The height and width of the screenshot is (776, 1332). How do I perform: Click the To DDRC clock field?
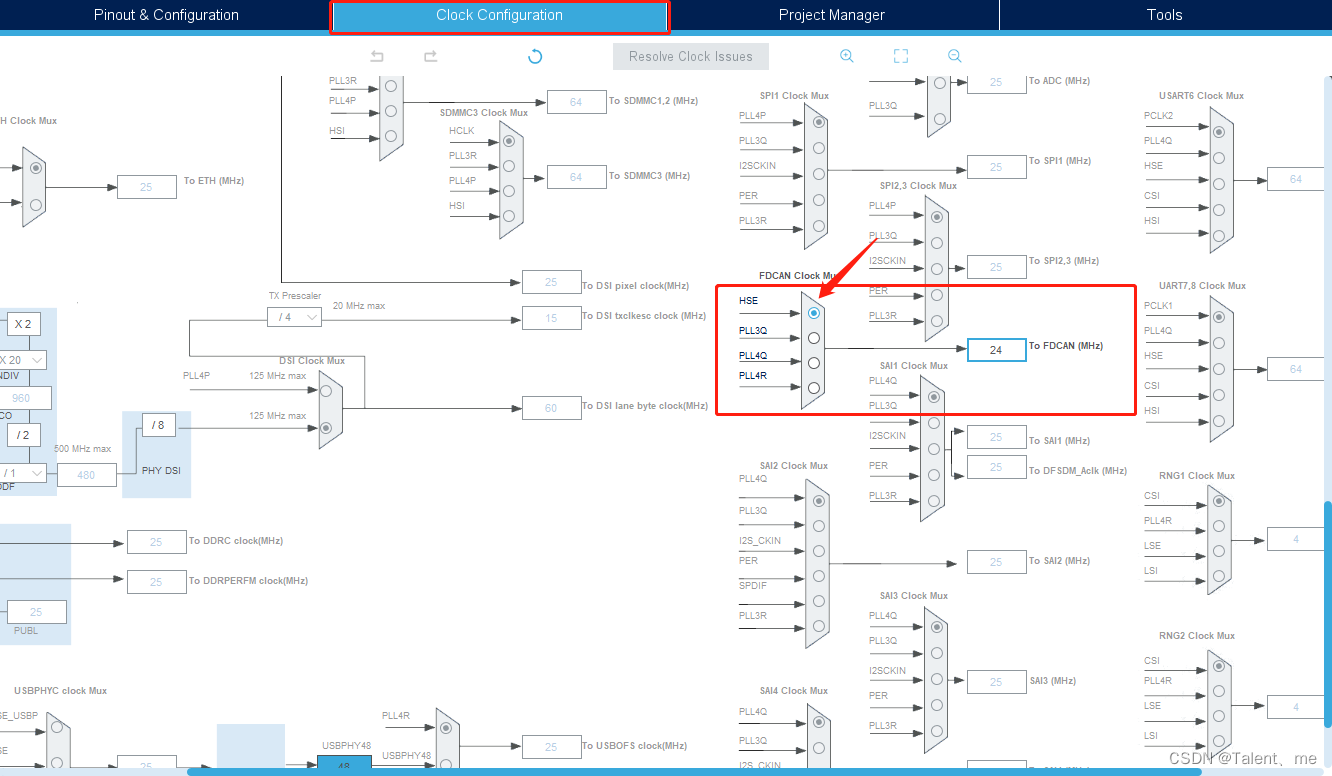(156, 542)
